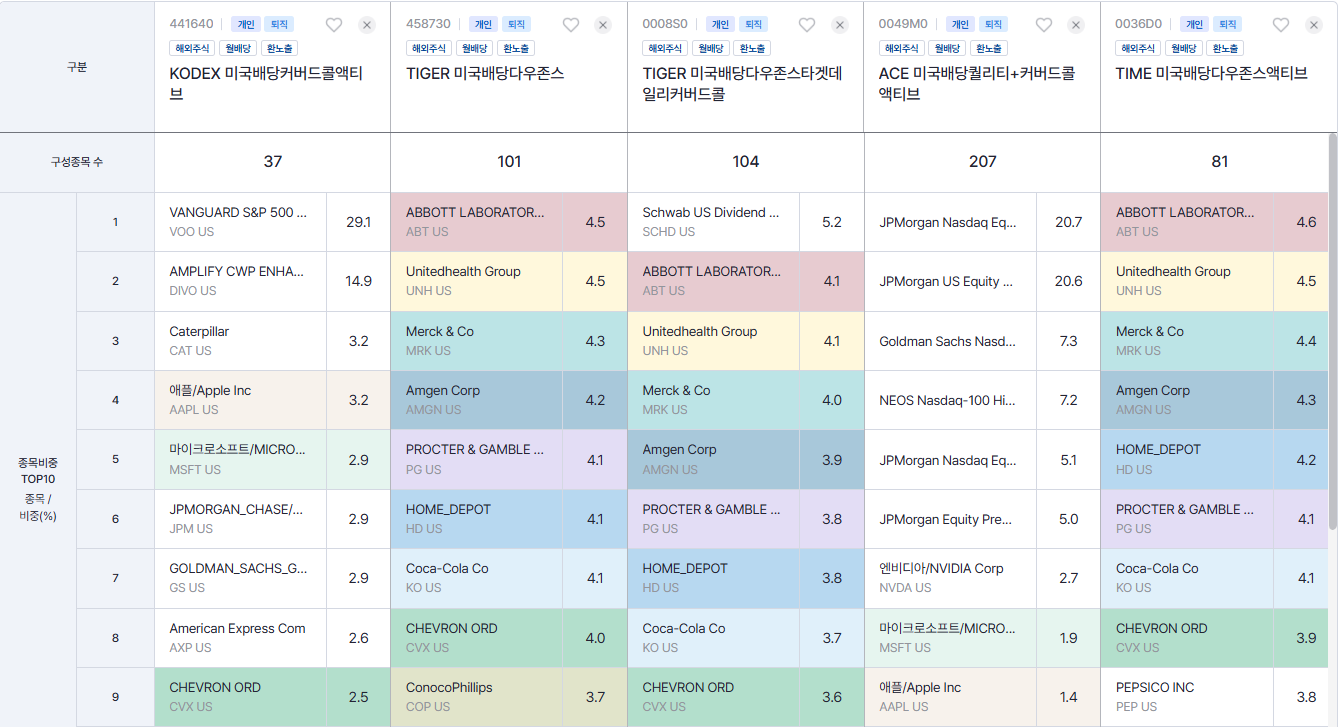Image resolution: width=1339 pixels, height=727 pixels.
Task: Open the TIME 미국배당다우존스액티브 title
Action: point(1212,73)
